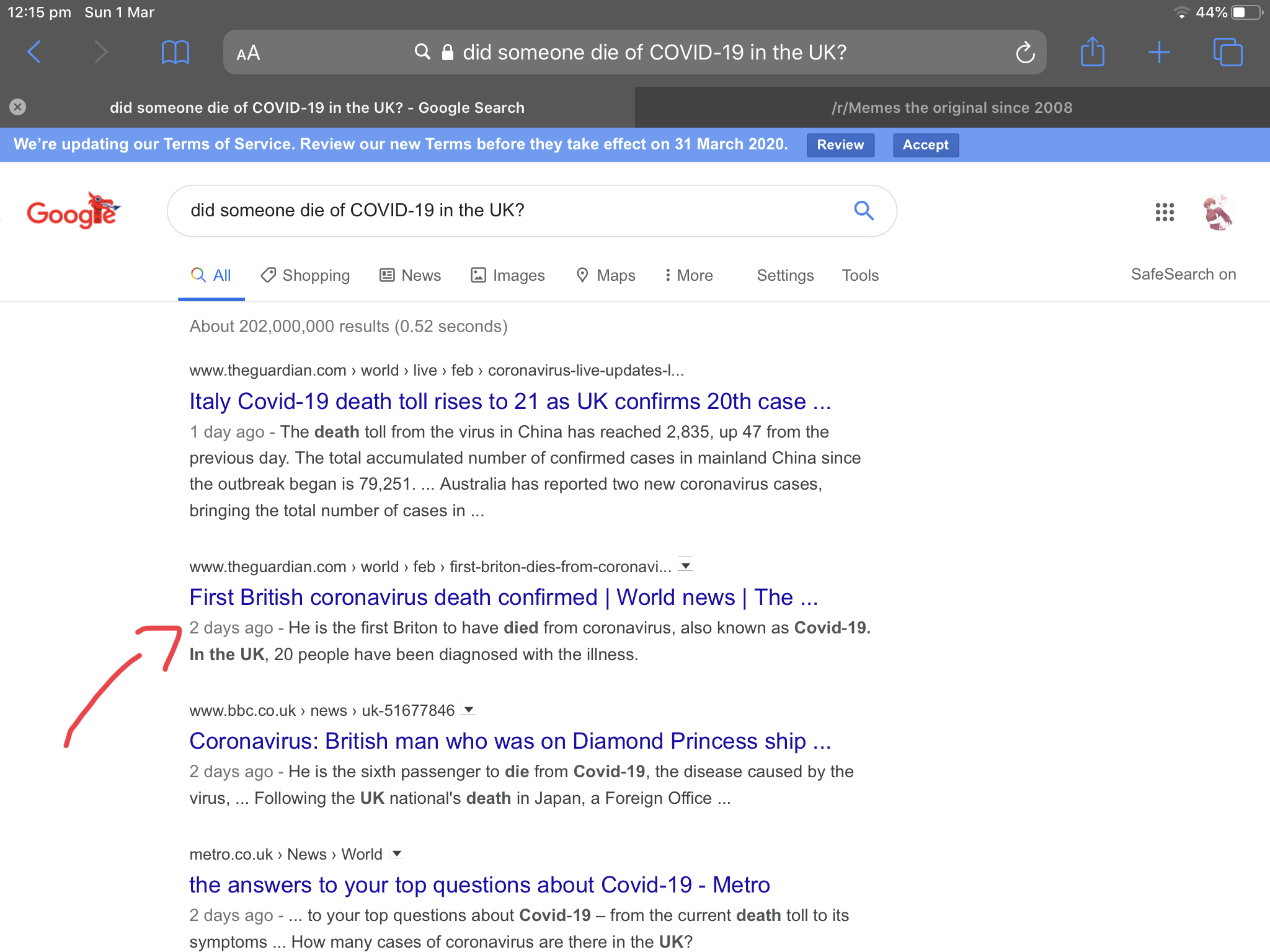Click the Review terms button
This screenshot has height=952, width=1270.
(840, 144)
